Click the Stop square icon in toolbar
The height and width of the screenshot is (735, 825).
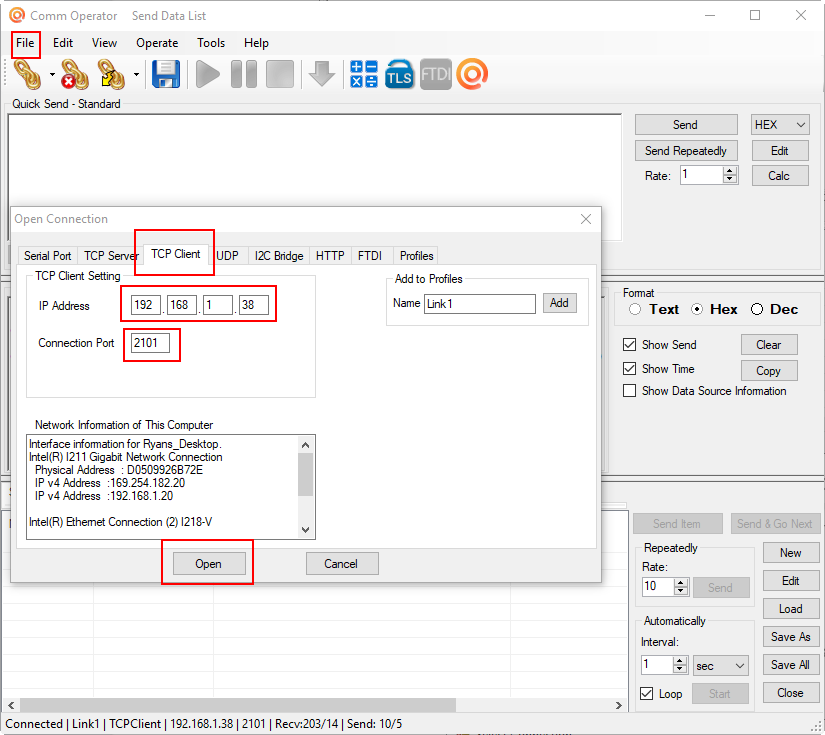click(280, 74)
